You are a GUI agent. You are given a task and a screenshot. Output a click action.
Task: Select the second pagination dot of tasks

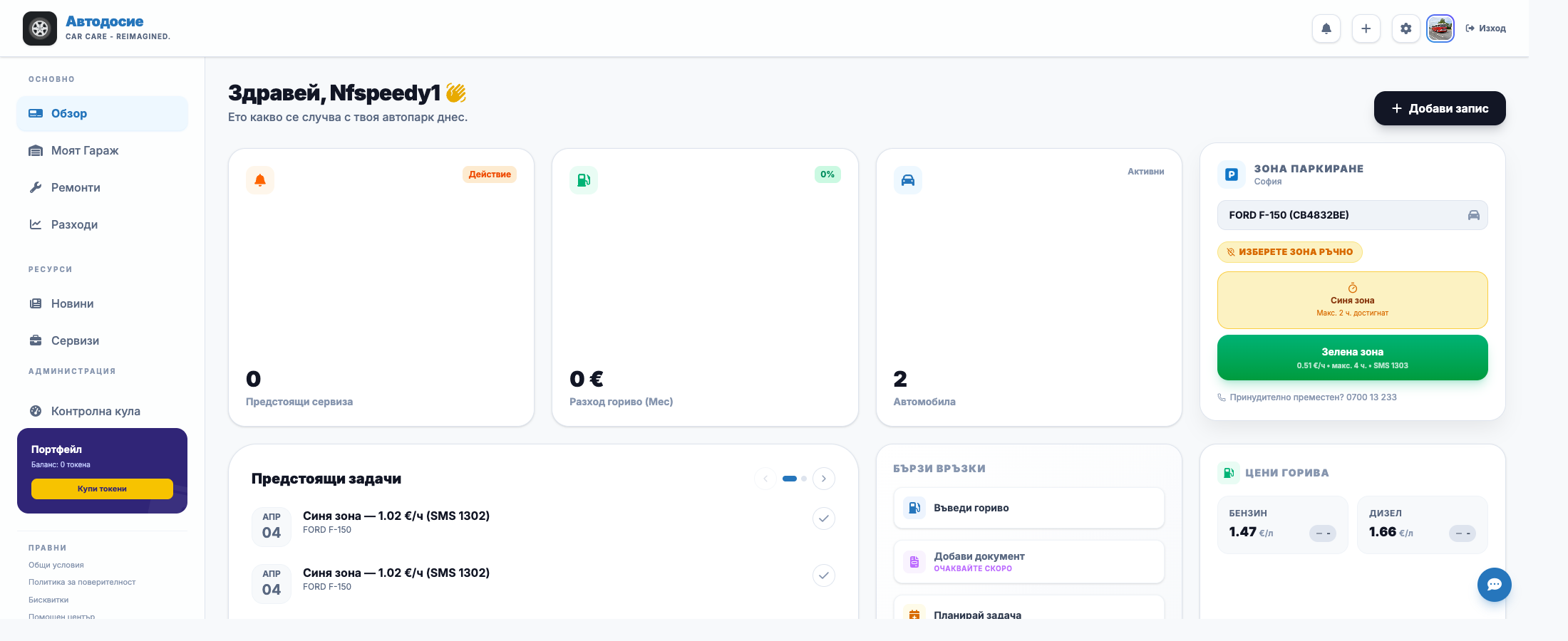804,479
